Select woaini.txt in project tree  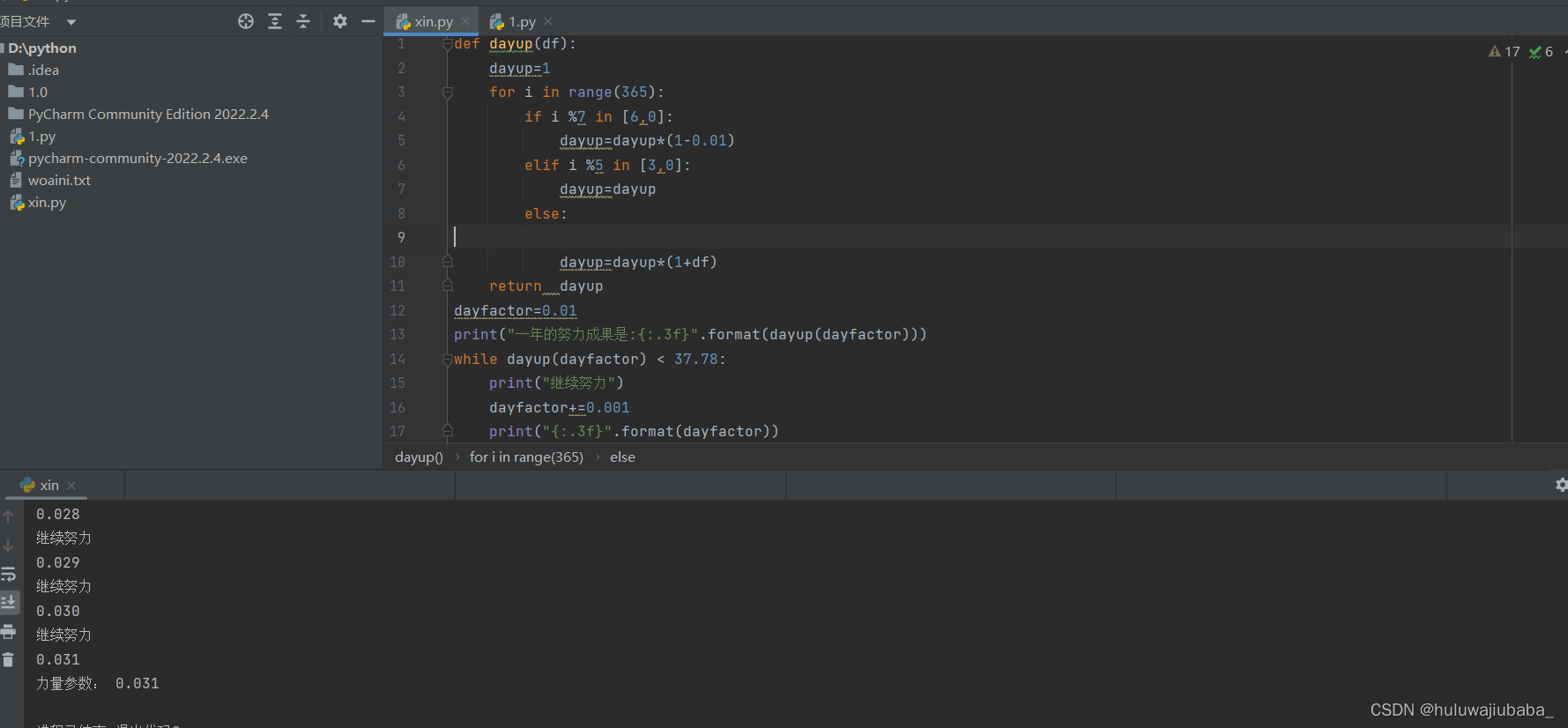point(59,181)
